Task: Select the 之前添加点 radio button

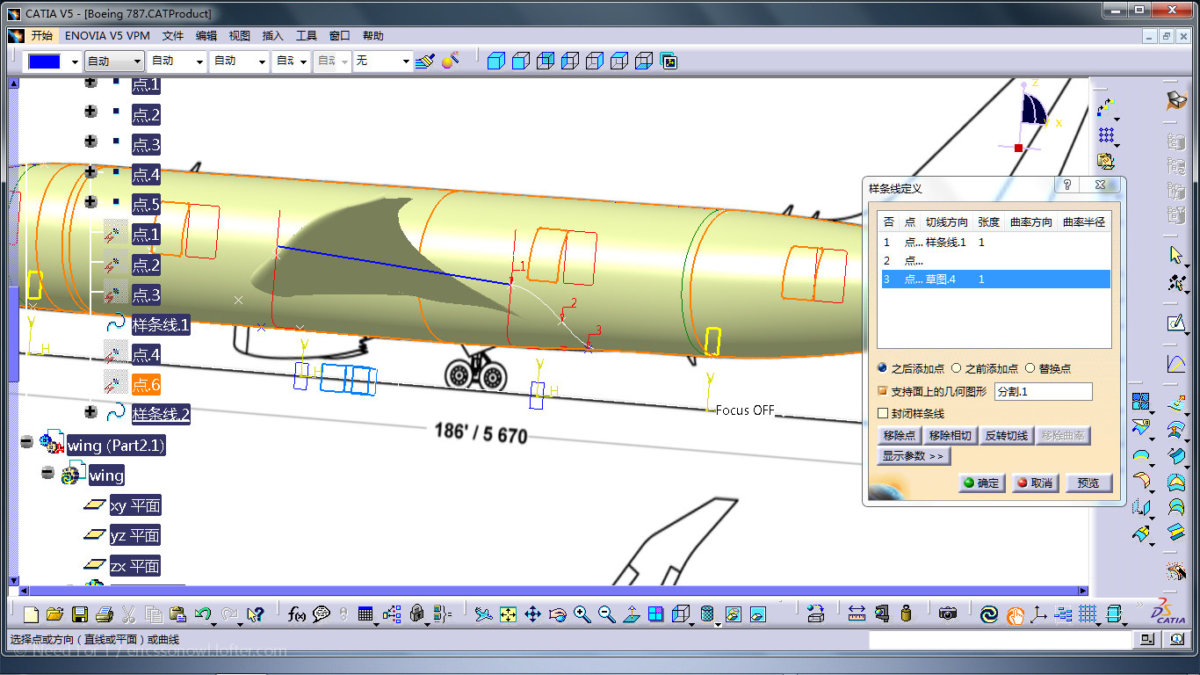Action: 956,368
